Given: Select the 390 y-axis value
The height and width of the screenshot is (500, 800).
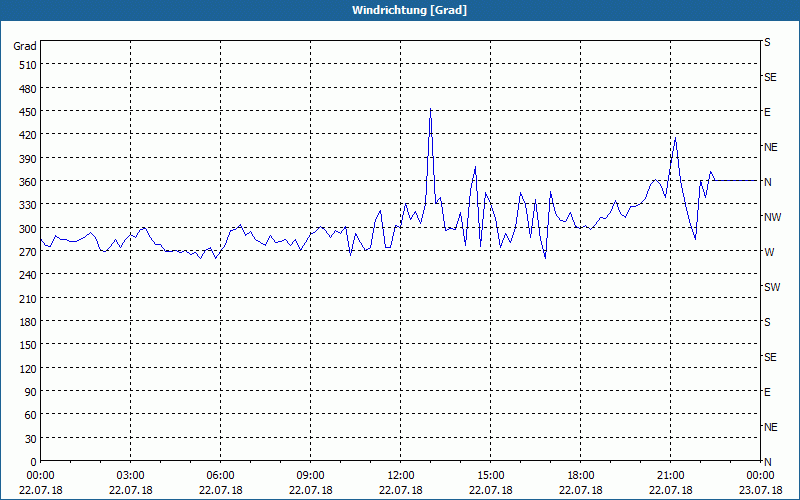Looking at the screenshot, I should [28, 159].
